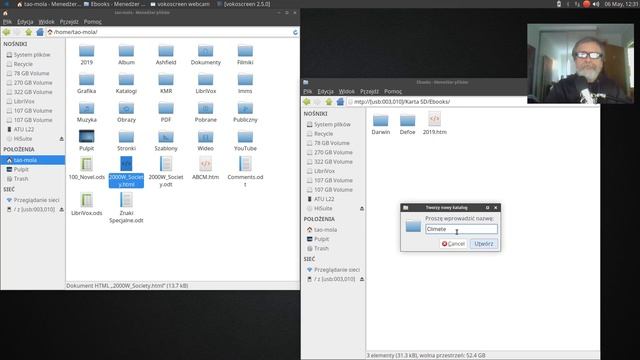This screenshot has width=640, height=360.
Task: Select the Pulpit desktop folder icon
Action: point(87,136)
